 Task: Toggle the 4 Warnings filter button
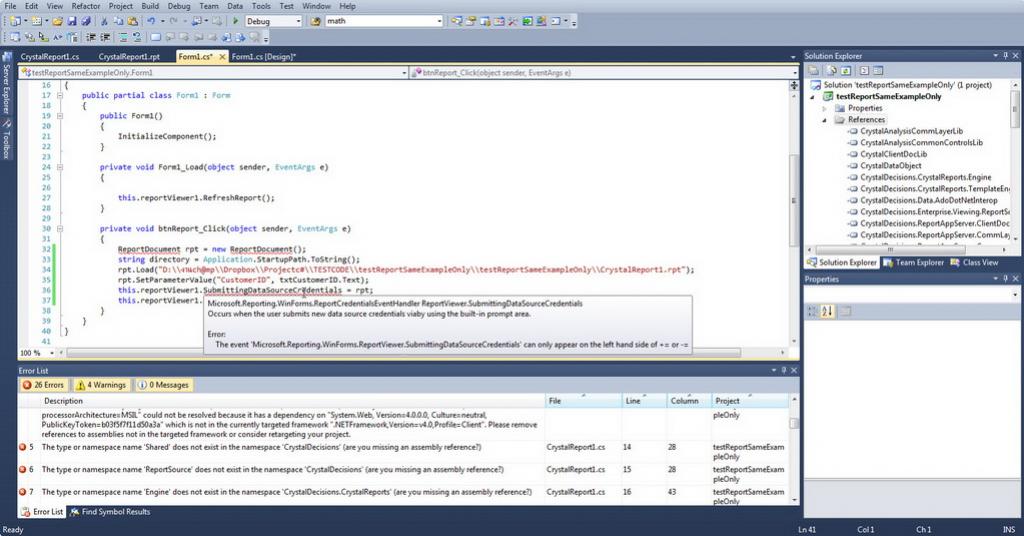point(101,385)
